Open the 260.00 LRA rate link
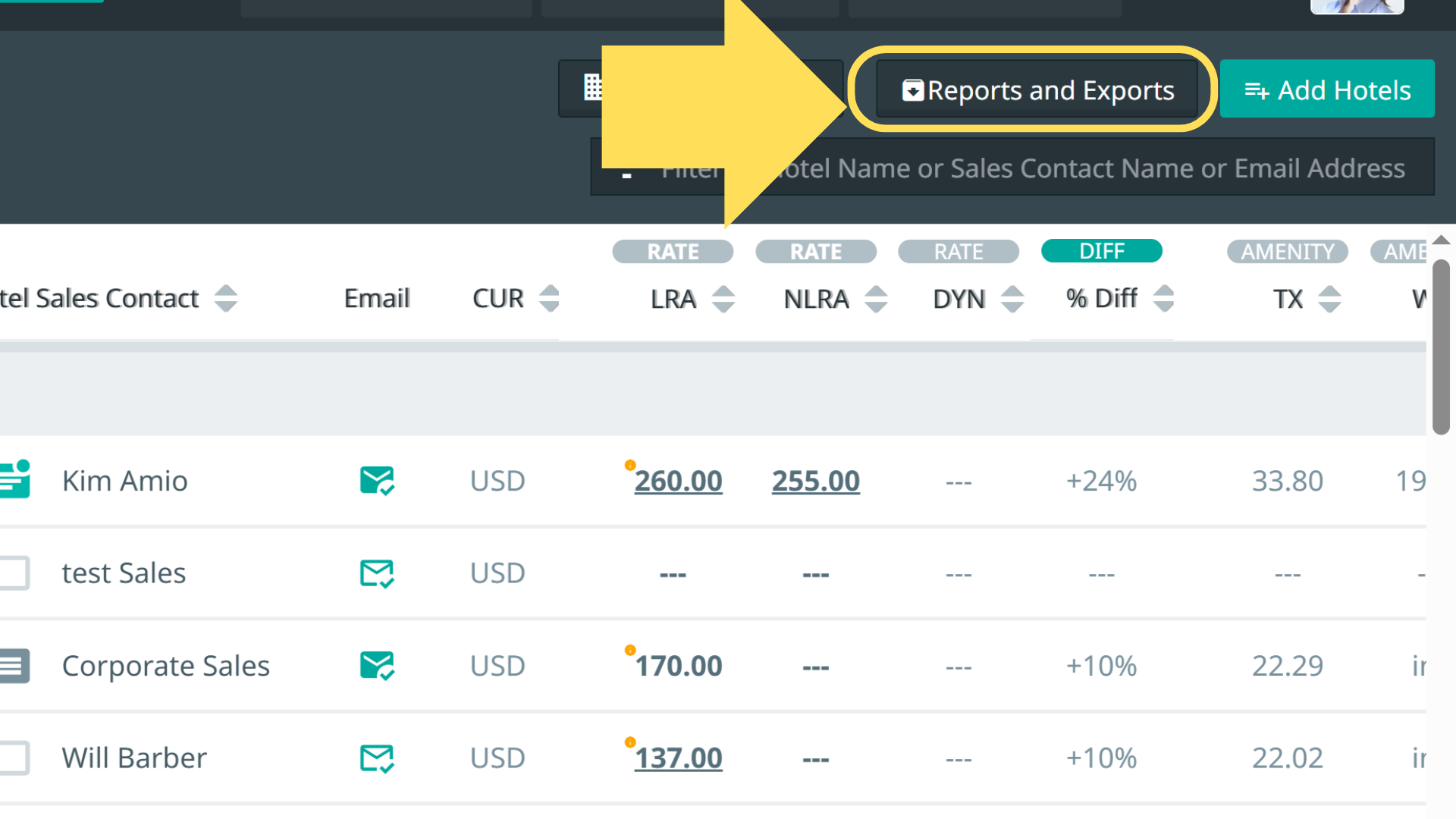Screen dimensions: 1456x819 678,482
